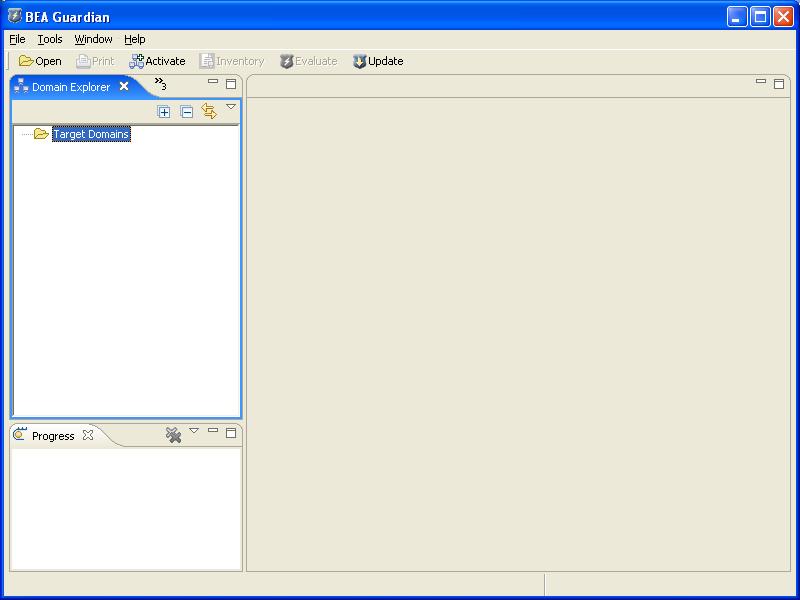800x600 pixels.
Task: Minimize the Progress panel
Action: coord(213,431)
